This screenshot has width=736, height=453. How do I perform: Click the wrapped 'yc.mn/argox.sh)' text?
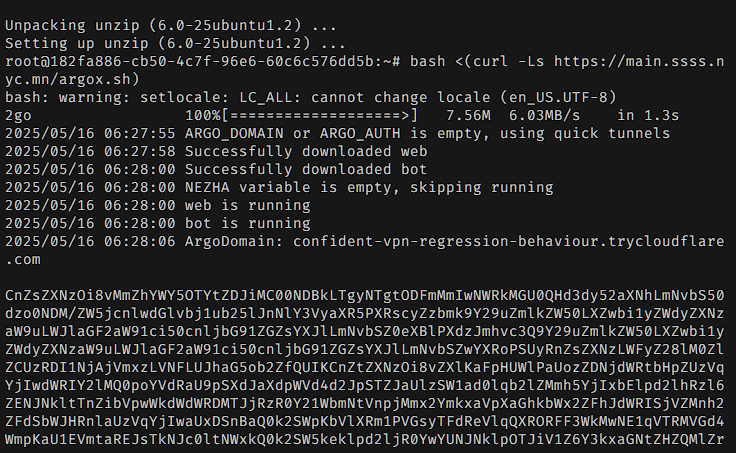coord(72,79)
